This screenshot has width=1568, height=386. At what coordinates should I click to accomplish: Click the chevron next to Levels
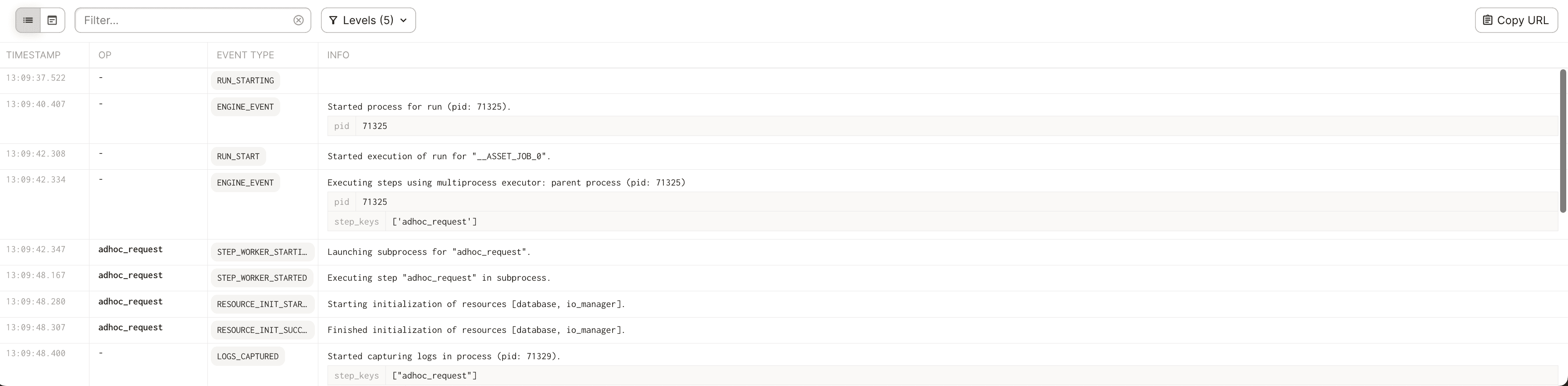coord(403,20)
